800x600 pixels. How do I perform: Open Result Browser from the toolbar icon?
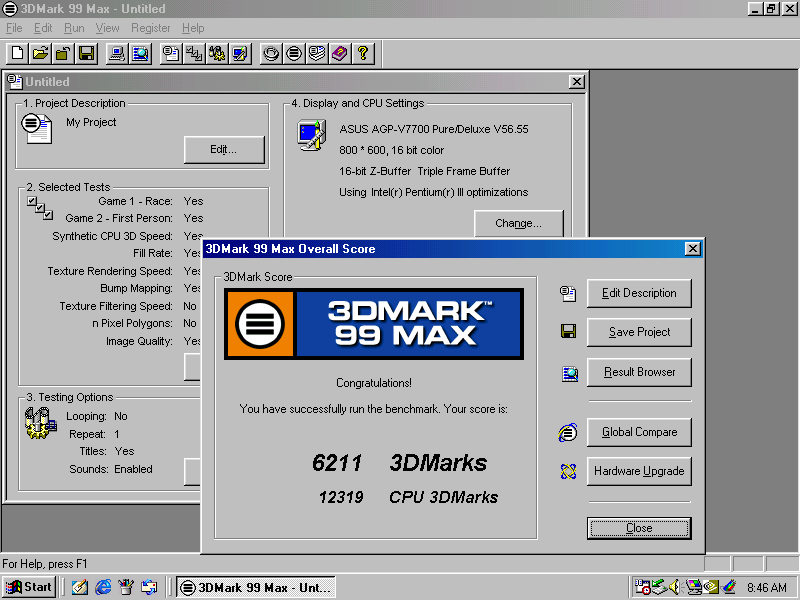[x=140, y=53]
